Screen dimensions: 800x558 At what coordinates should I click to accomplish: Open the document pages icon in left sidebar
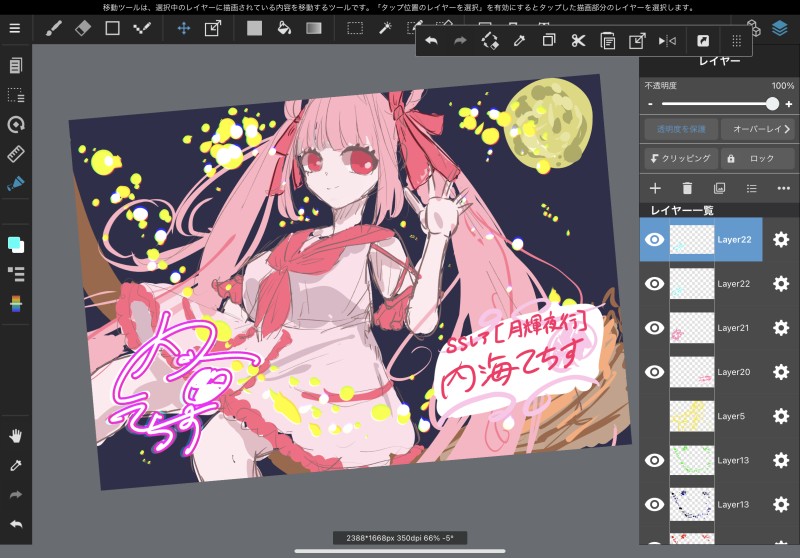pos(16,65)
